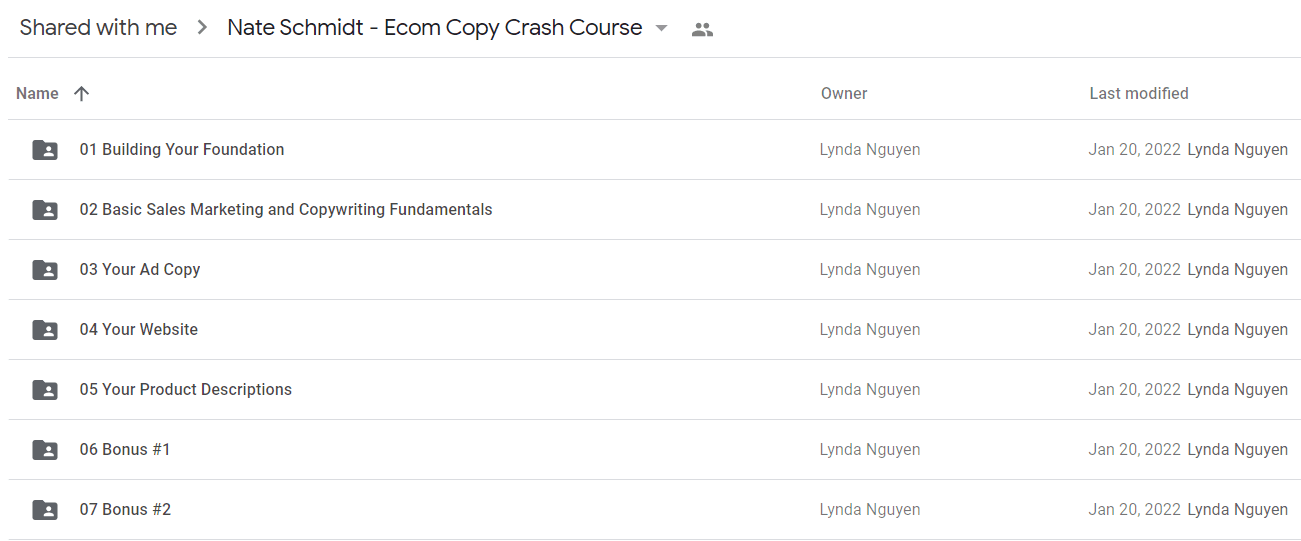Screen dimensions: 1301x541
Task: Go back to Shared with me
Action: click(98, 28)
